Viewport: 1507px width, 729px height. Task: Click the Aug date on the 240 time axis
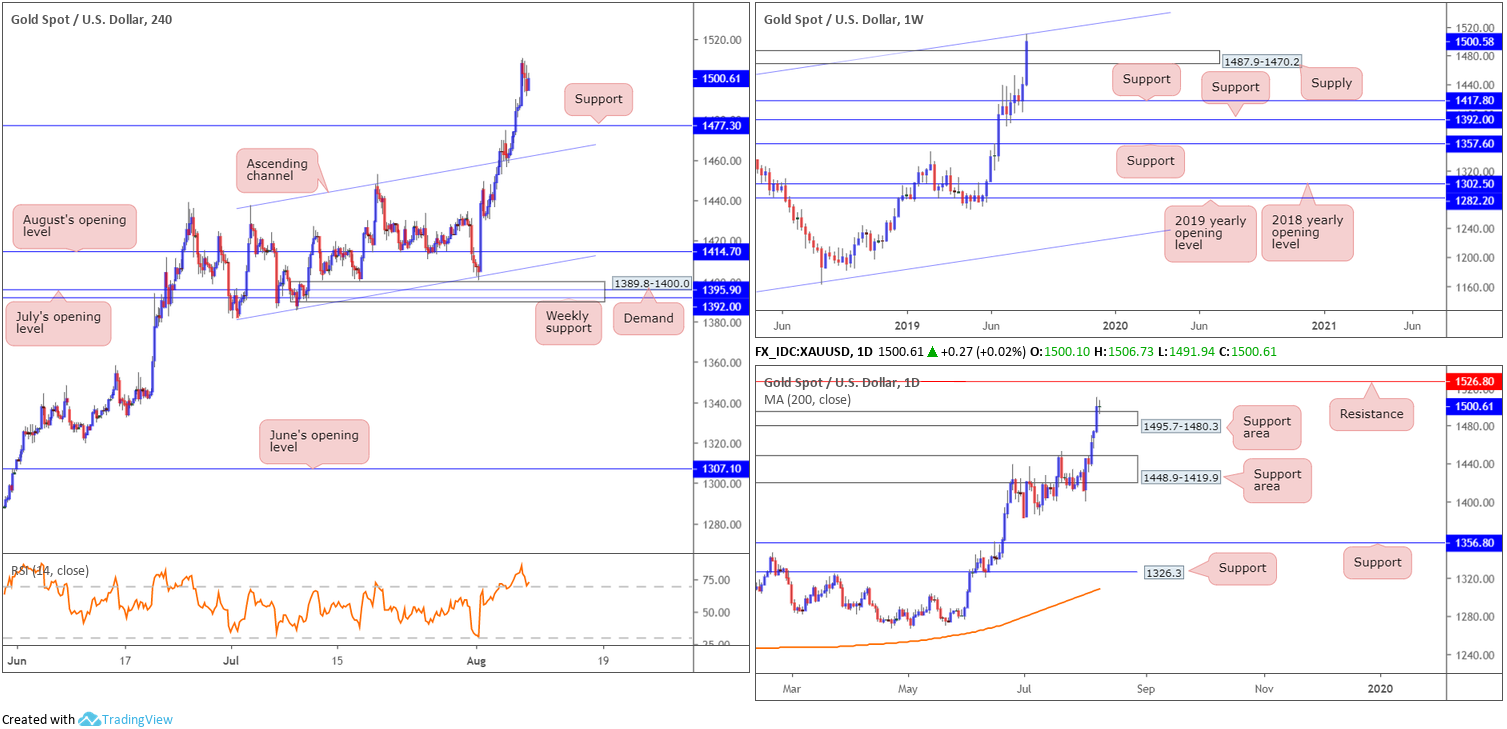[x=476, y=661]
